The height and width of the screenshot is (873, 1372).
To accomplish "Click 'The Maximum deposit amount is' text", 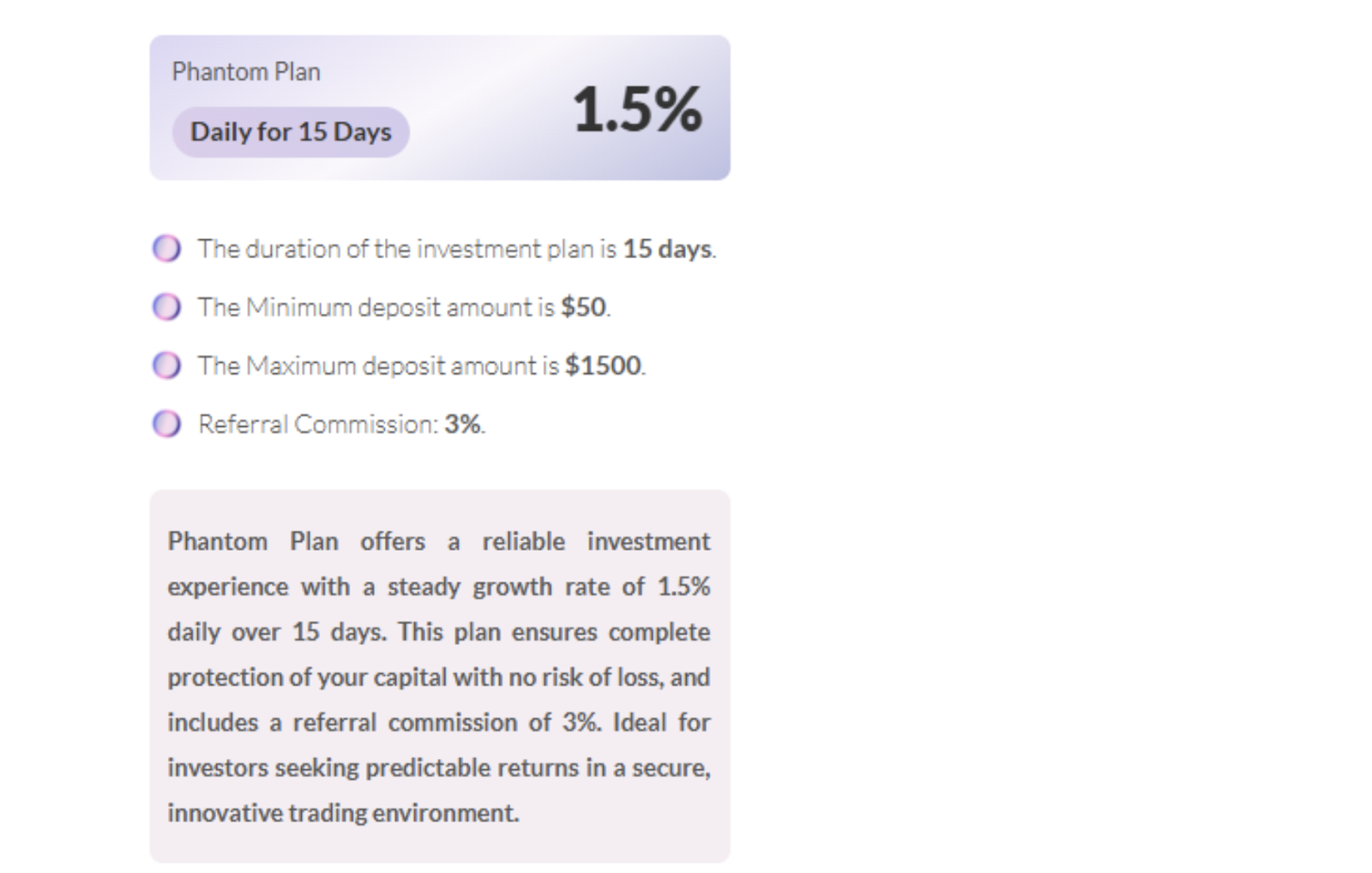I will coord(378,365).
